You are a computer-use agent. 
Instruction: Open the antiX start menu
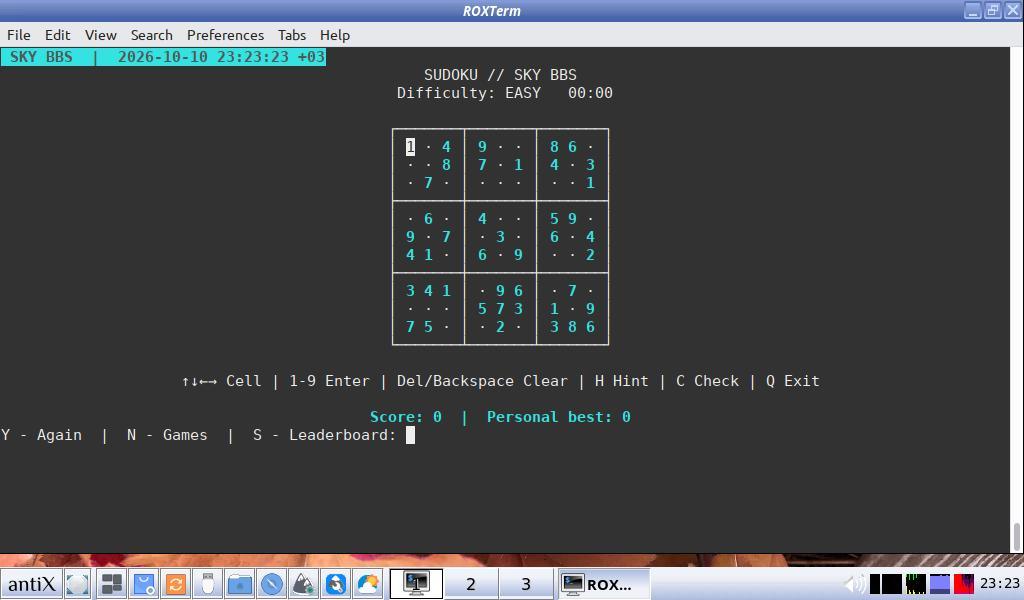coord(31,583)
